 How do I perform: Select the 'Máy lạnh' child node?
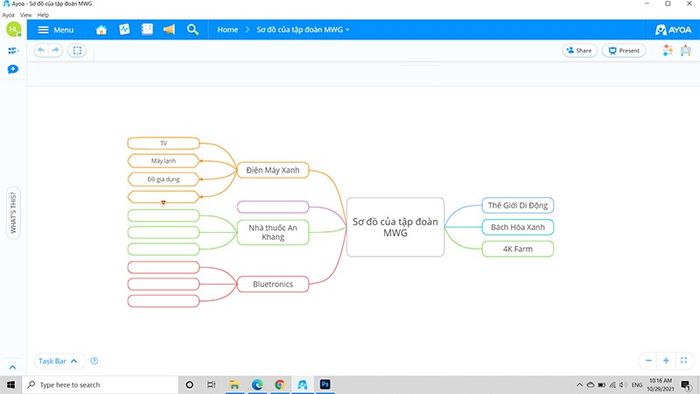click(x=163, y=161)
